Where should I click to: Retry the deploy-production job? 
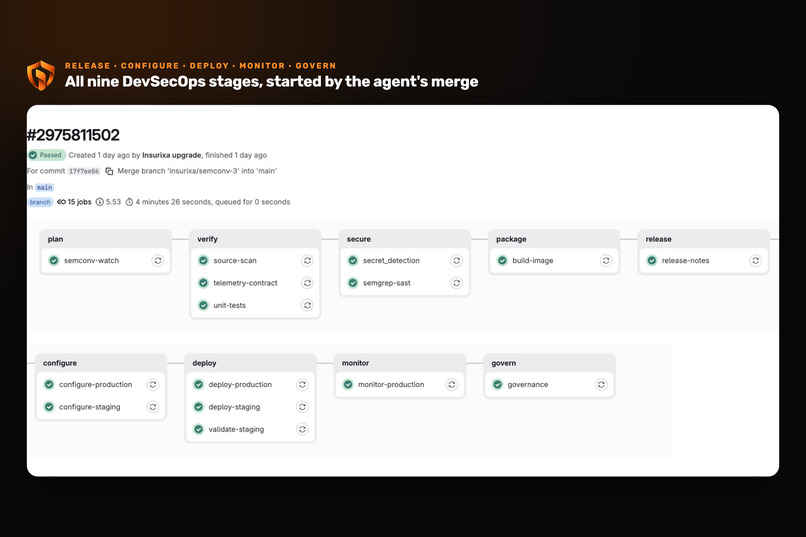(302, 384)
